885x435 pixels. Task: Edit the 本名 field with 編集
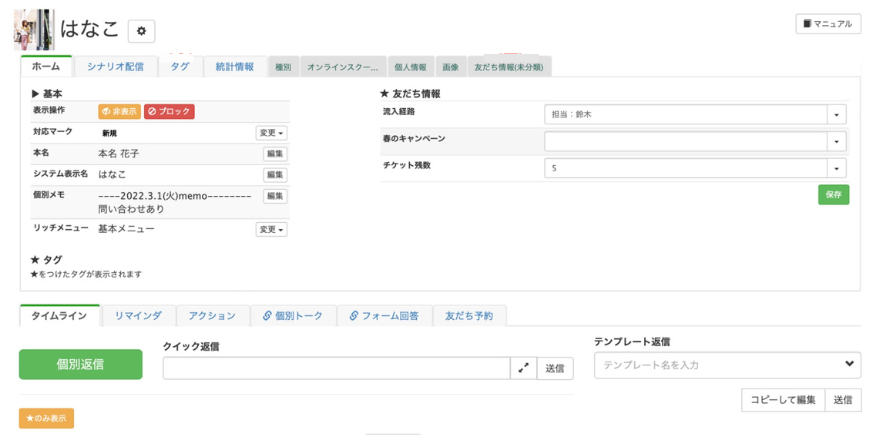click(275, 154)
